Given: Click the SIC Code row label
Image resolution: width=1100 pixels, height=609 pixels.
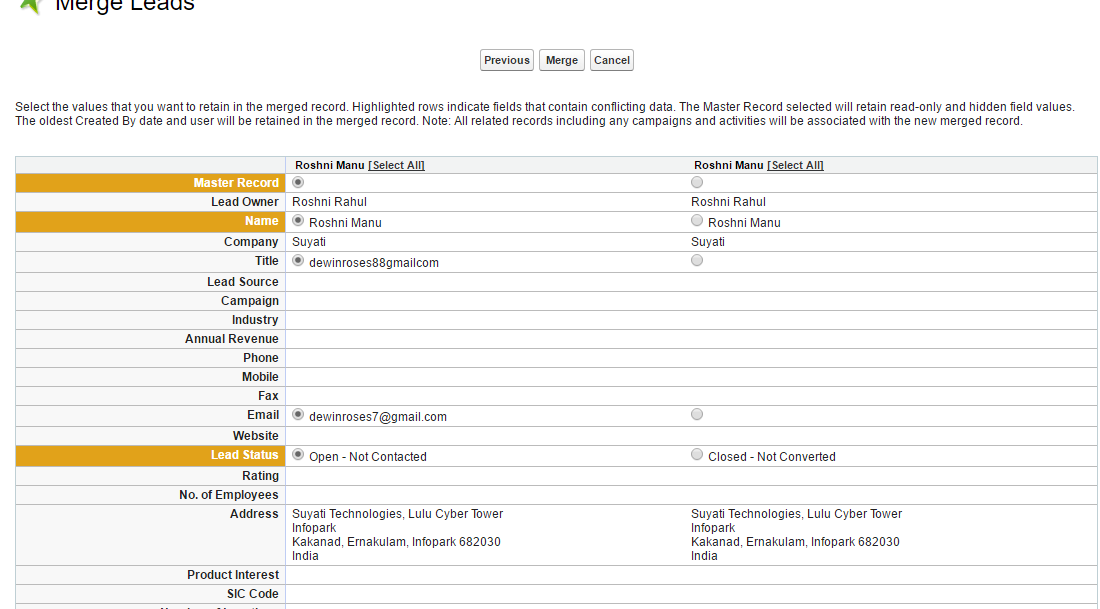Looking at the screenshot, I should click(x=253, y=594).
